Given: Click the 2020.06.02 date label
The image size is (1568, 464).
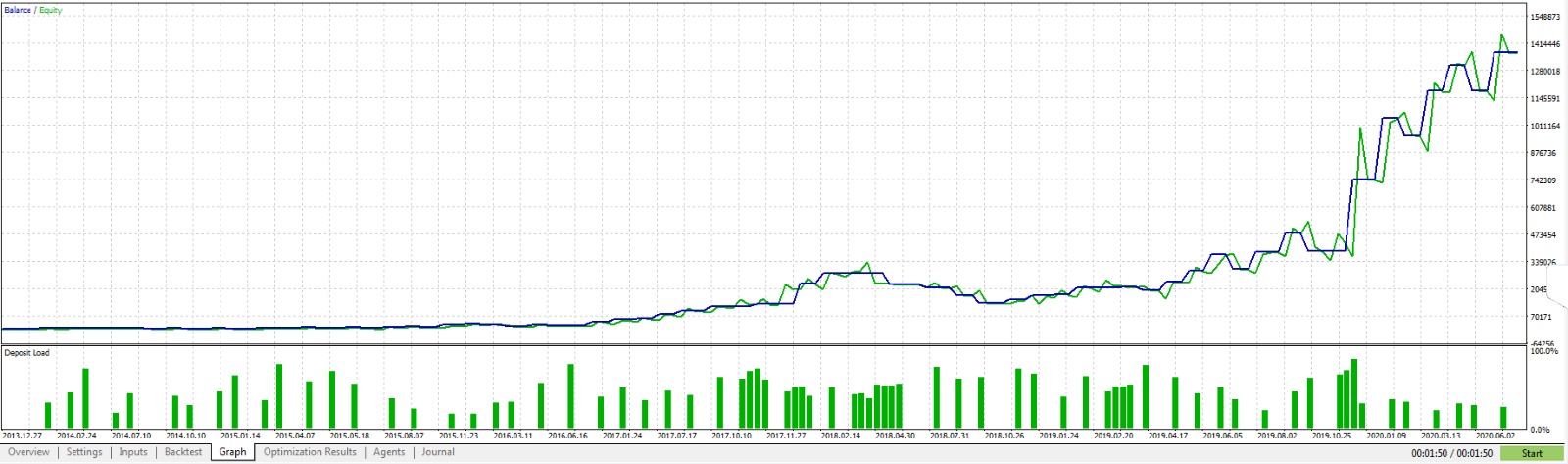Looking at the screenshot, I should (1495, 436).
